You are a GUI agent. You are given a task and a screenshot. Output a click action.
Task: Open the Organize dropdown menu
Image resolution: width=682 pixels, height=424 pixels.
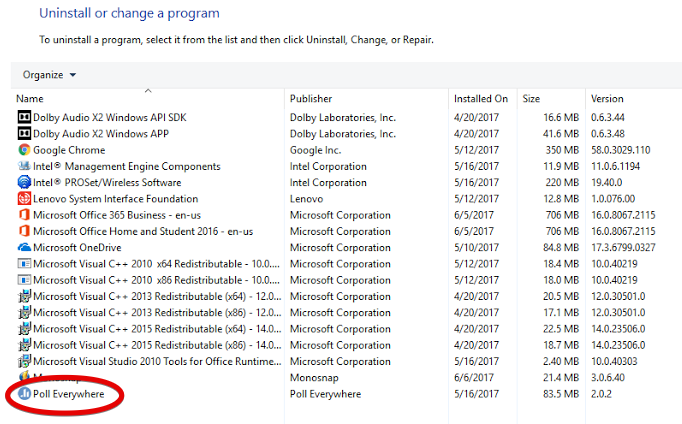[x=50, y=75]
